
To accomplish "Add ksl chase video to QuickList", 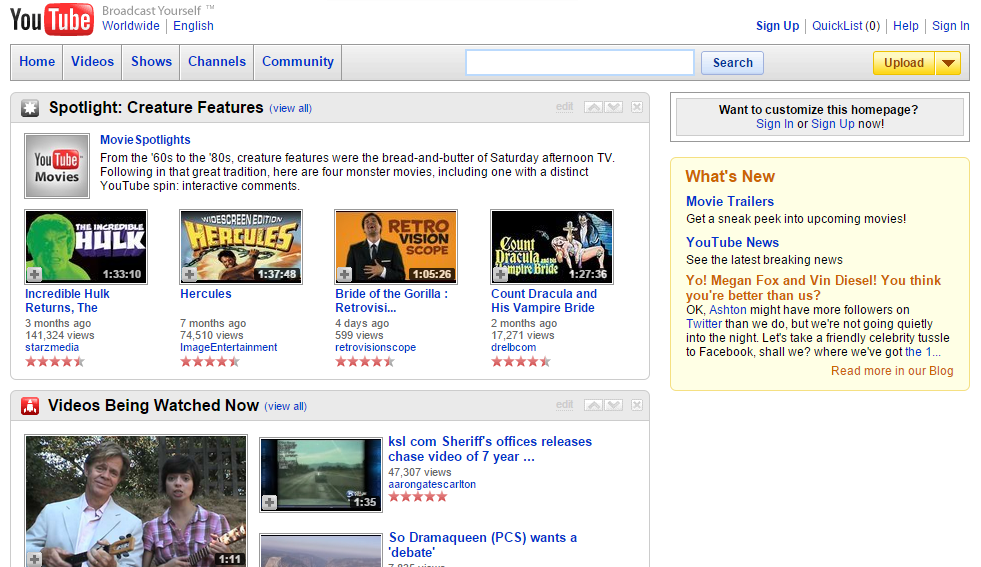I will 270,502.
